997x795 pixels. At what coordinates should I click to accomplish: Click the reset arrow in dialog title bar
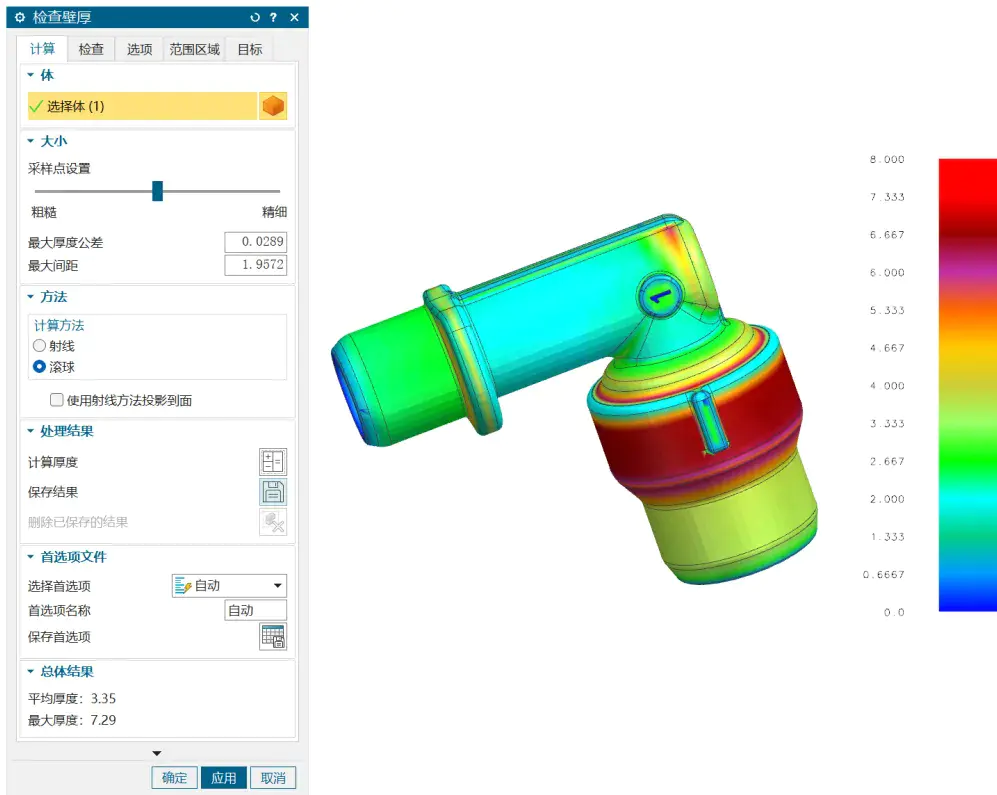pos(255,17)
